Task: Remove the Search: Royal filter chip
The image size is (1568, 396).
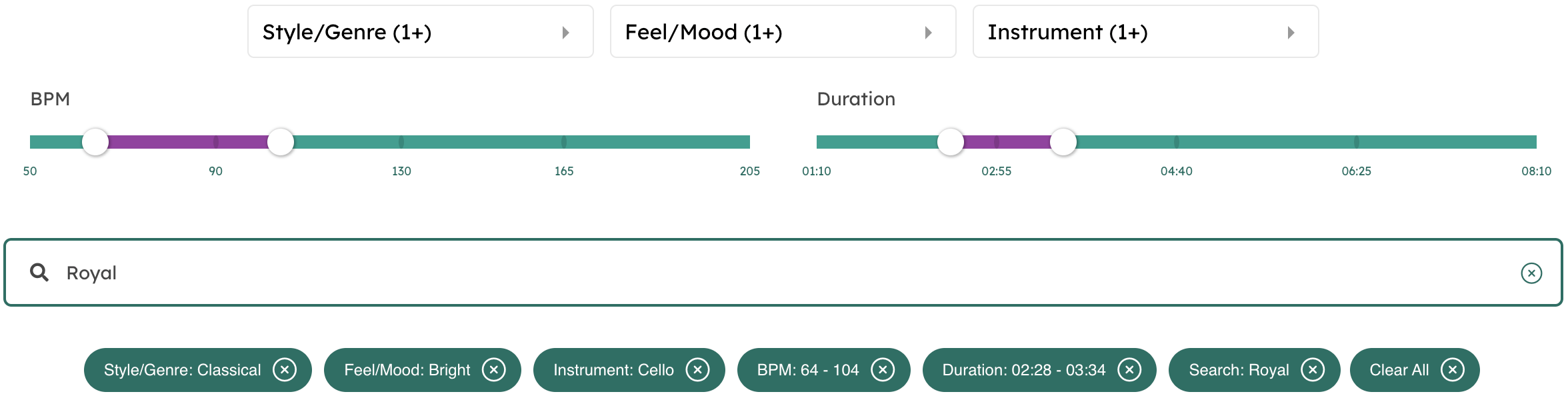Action: tap(1313, 370)
